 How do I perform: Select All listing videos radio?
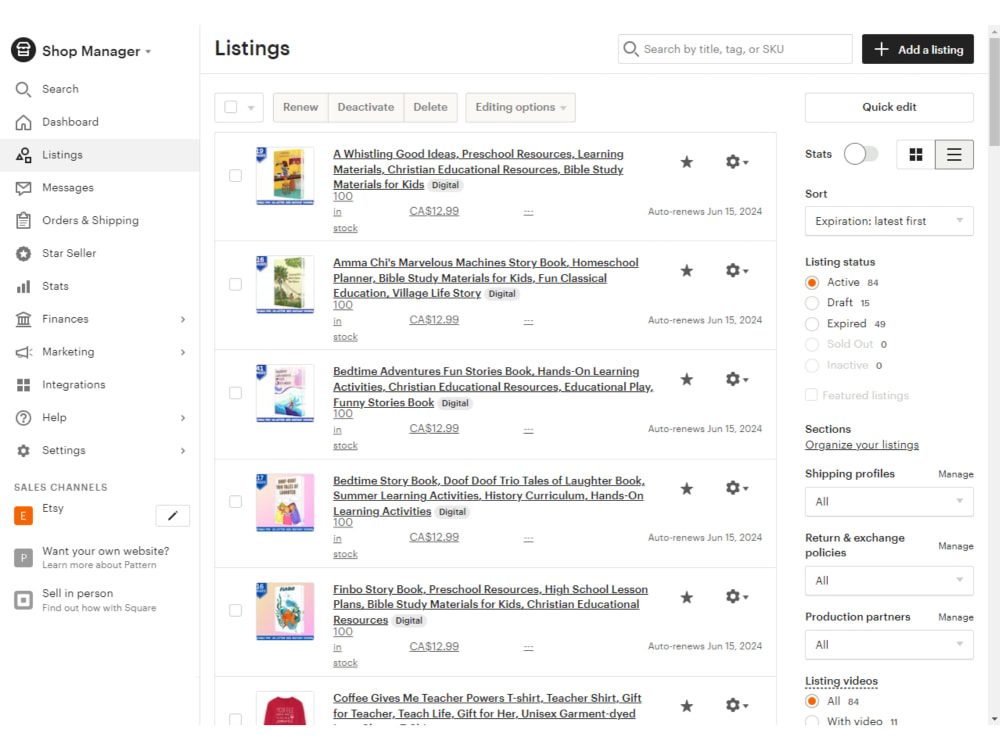pyautogui.click(x=812, y=702)
